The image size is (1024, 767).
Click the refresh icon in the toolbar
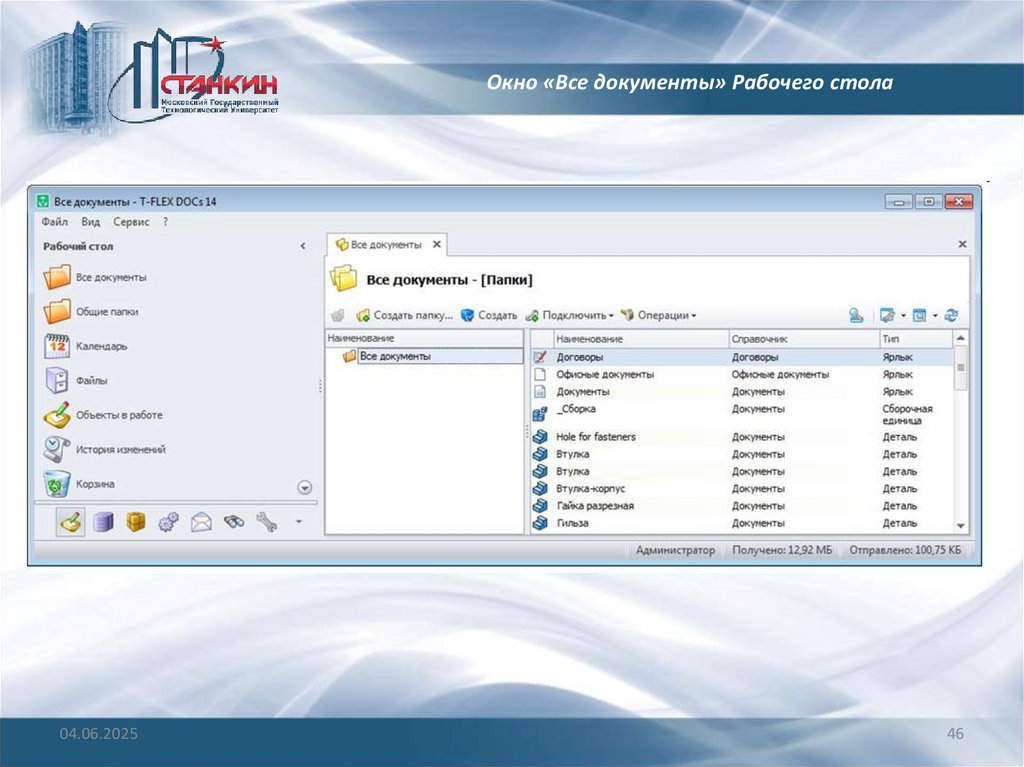951,315
